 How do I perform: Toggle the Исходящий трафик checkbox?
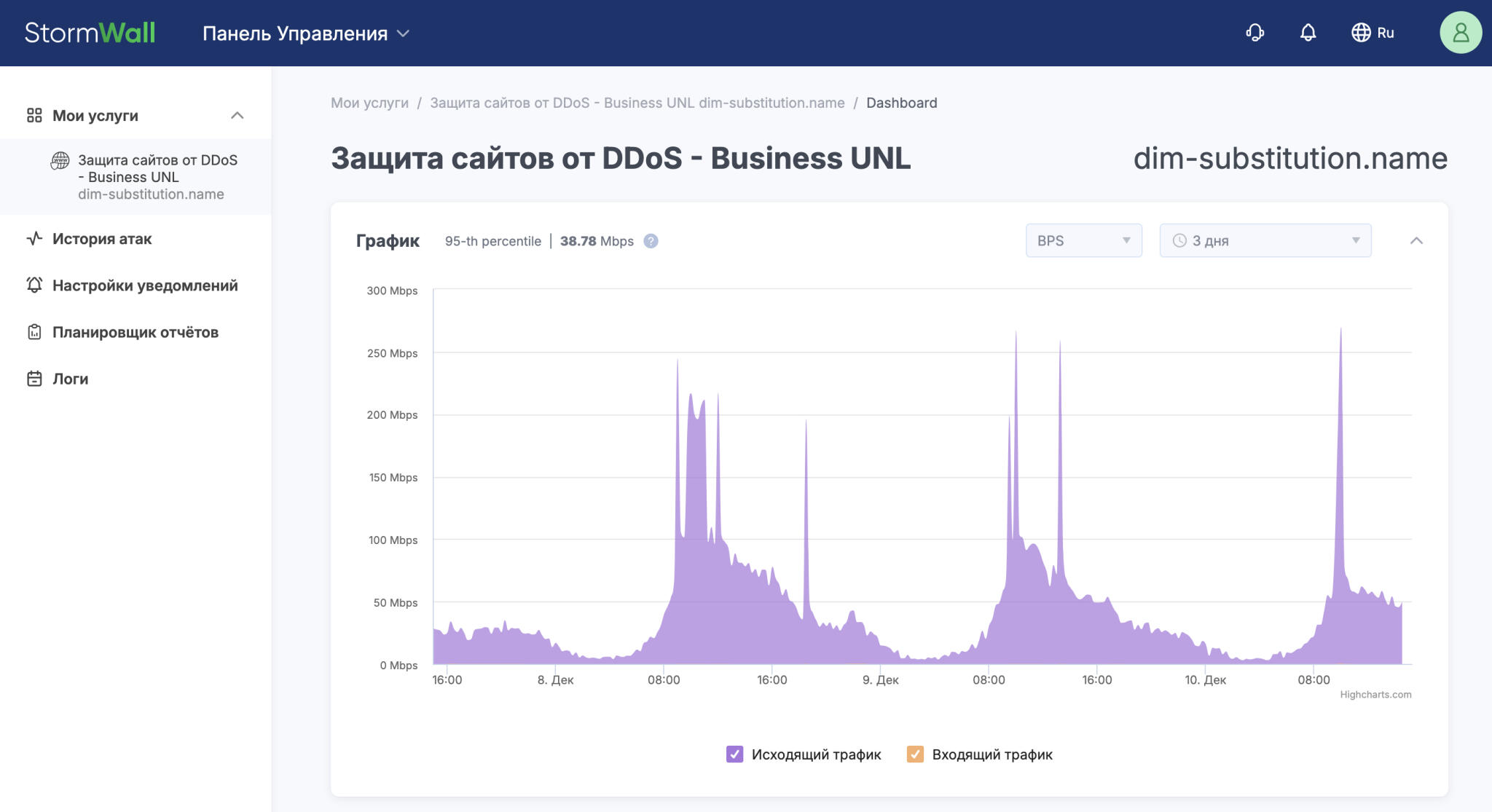coord(734,754)
